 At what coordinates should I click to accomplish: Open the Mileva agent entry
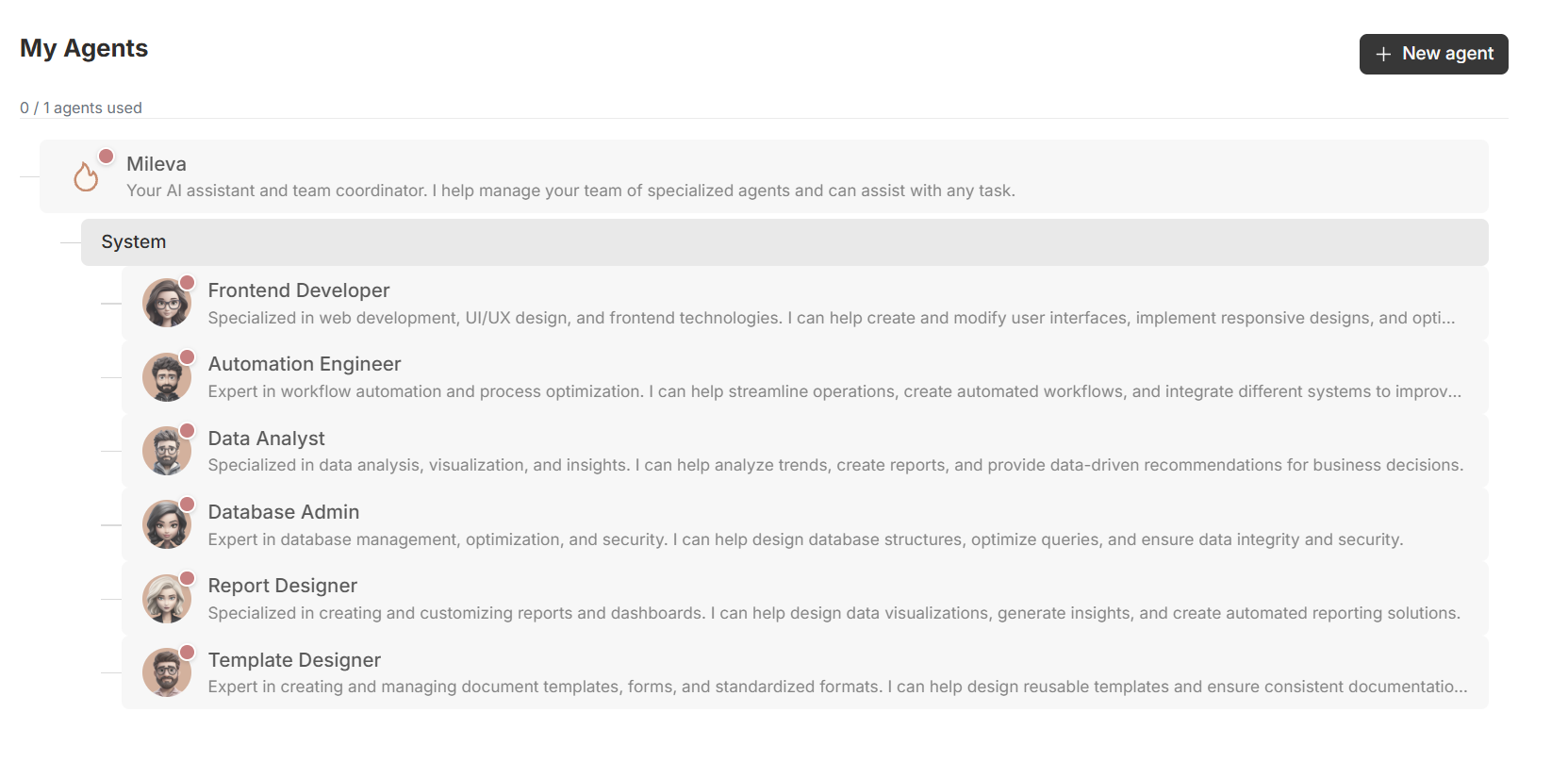coord(157,164)
